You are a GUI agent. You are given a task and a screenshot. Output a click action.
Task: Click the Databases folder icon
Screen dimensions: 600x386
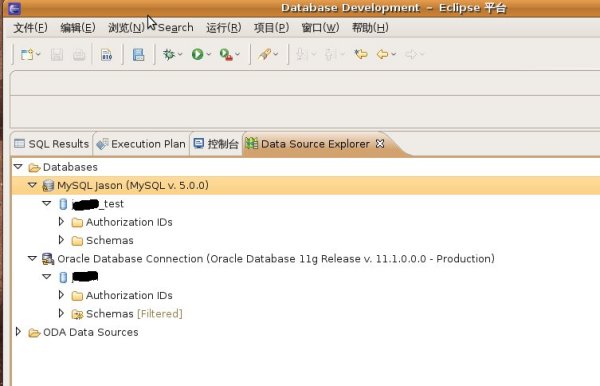(34, 168)
